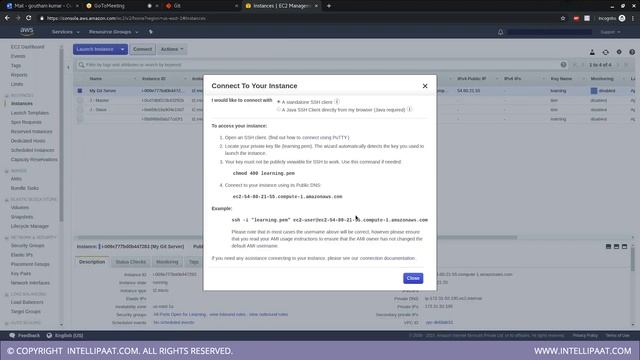Toggle checkbox for My Git Server instance

click(x=80, y=91)
